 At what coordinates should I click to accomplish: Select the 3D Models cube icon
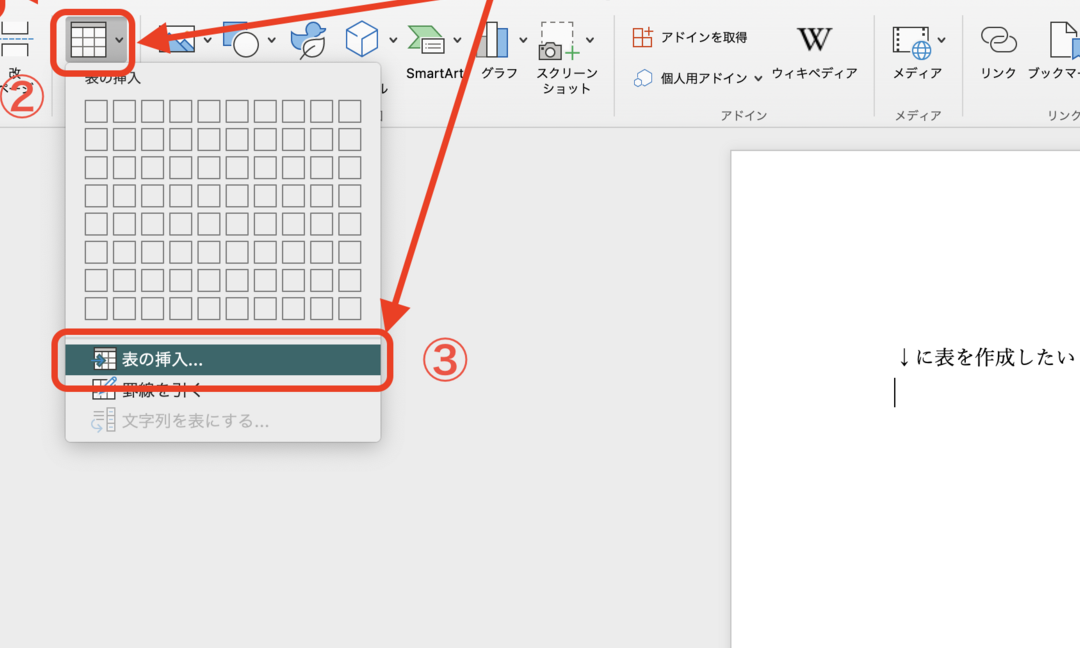click(362, 37)
